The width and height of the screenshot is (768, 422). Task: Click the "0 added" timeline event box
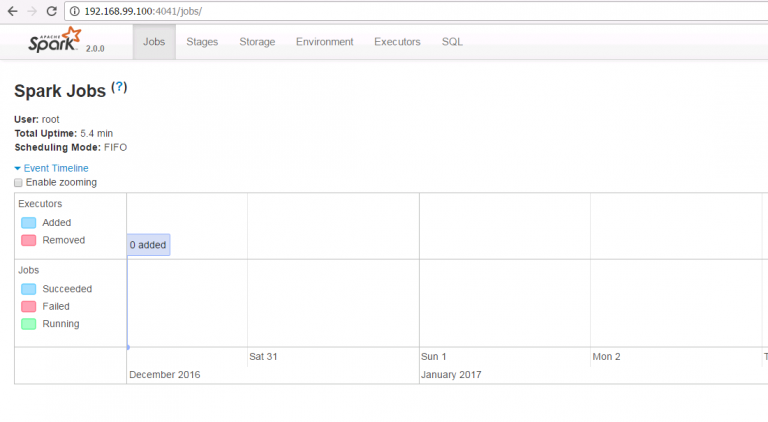[148, 245]
